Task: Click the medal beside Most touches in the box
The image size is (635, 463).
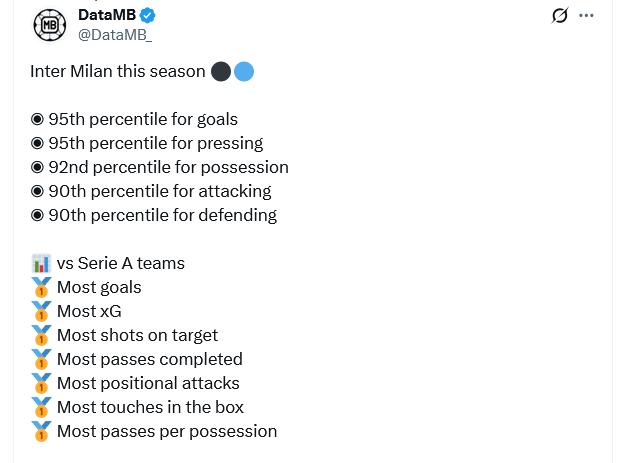Action: (x=41, y=408)
